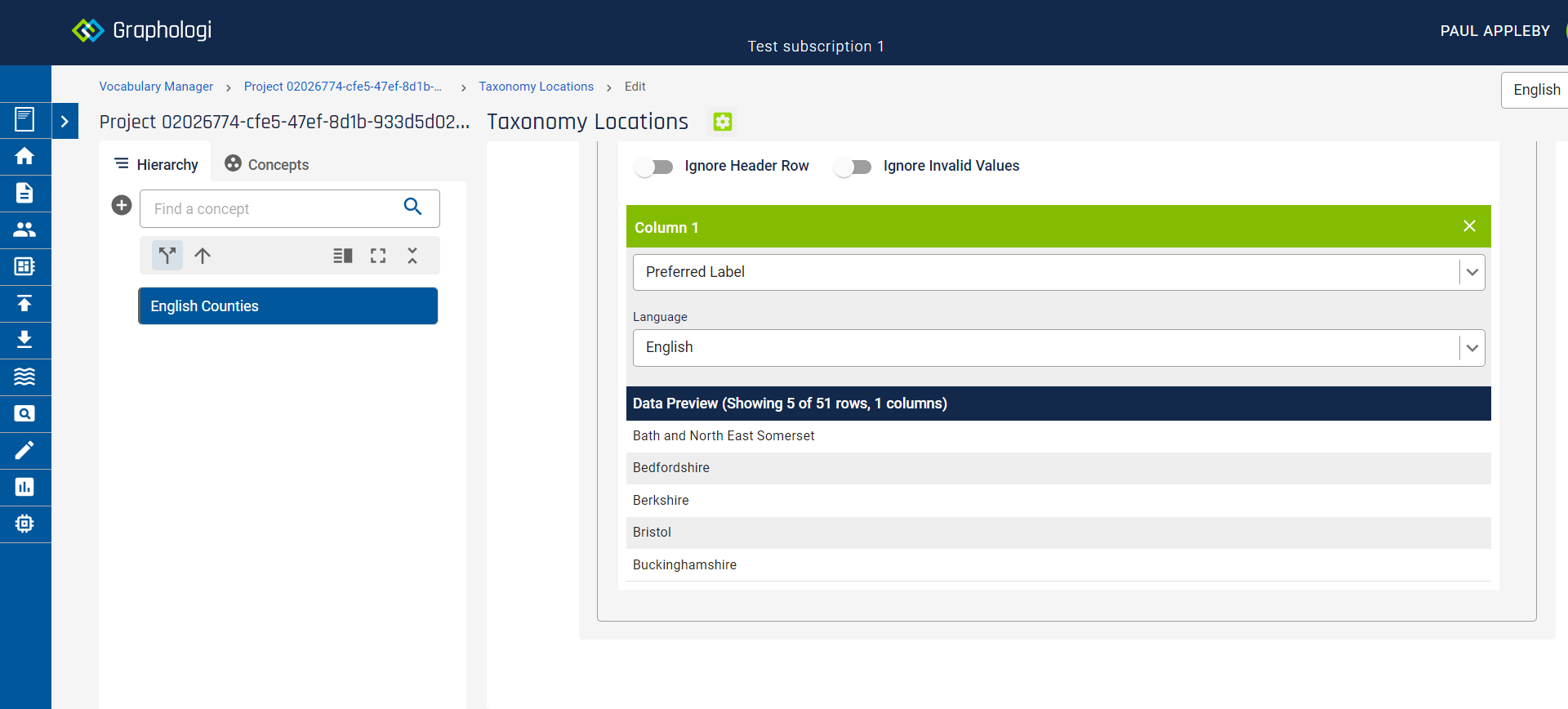Open the Preferred Label dropdown
This screenshot has width=1568, height=709.
point(1058,272)
